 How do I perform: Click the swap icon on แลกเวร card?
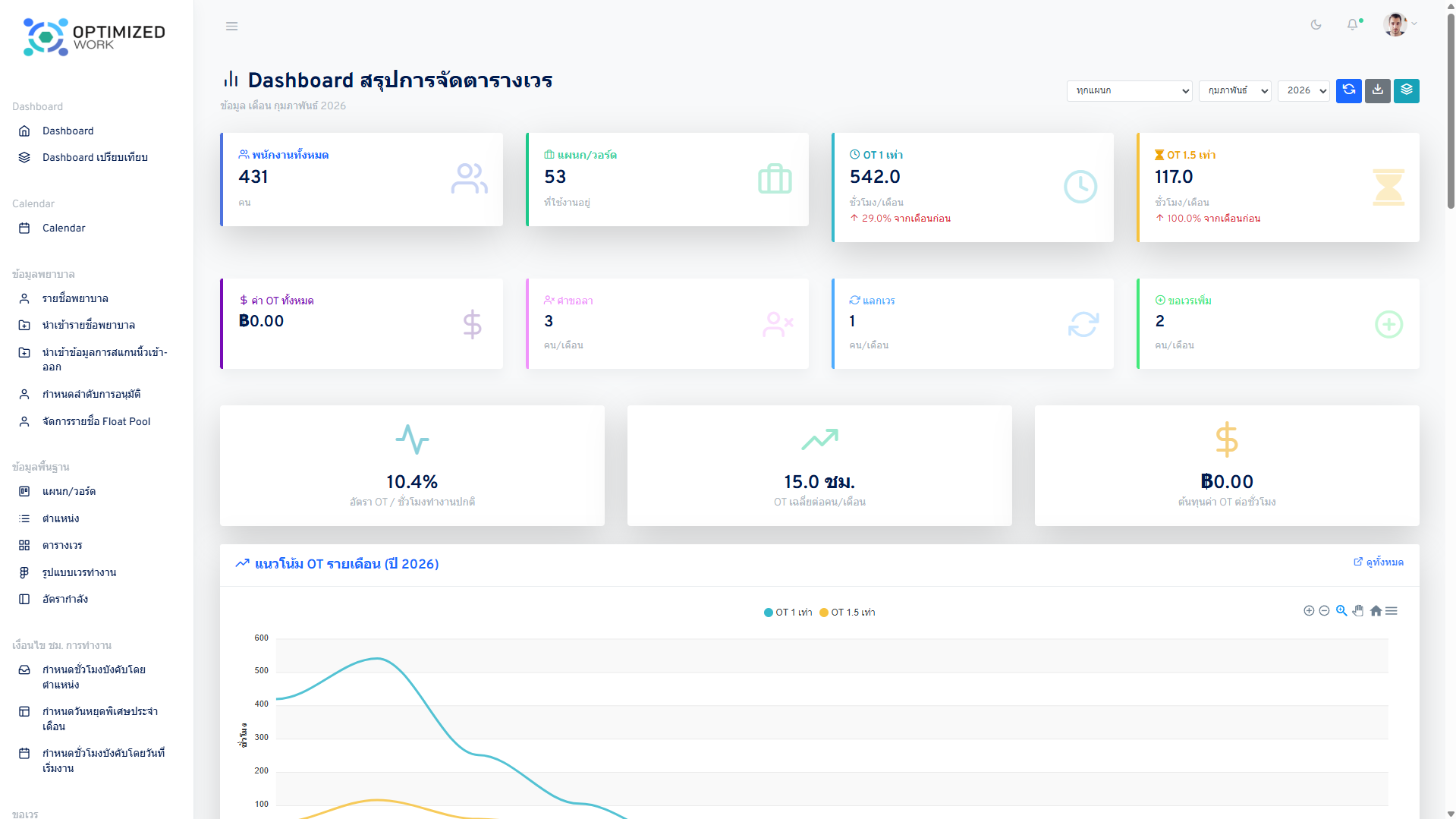[x=1083, y=325]
